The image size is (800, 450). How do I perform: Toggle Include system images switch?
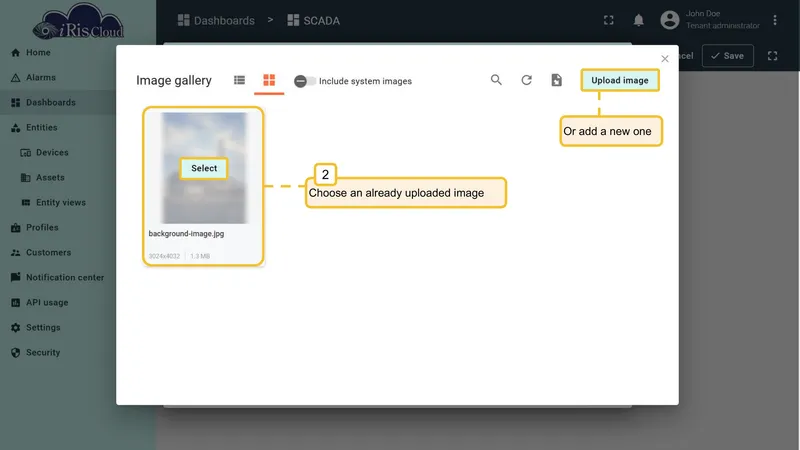click(x=305, y=81)
